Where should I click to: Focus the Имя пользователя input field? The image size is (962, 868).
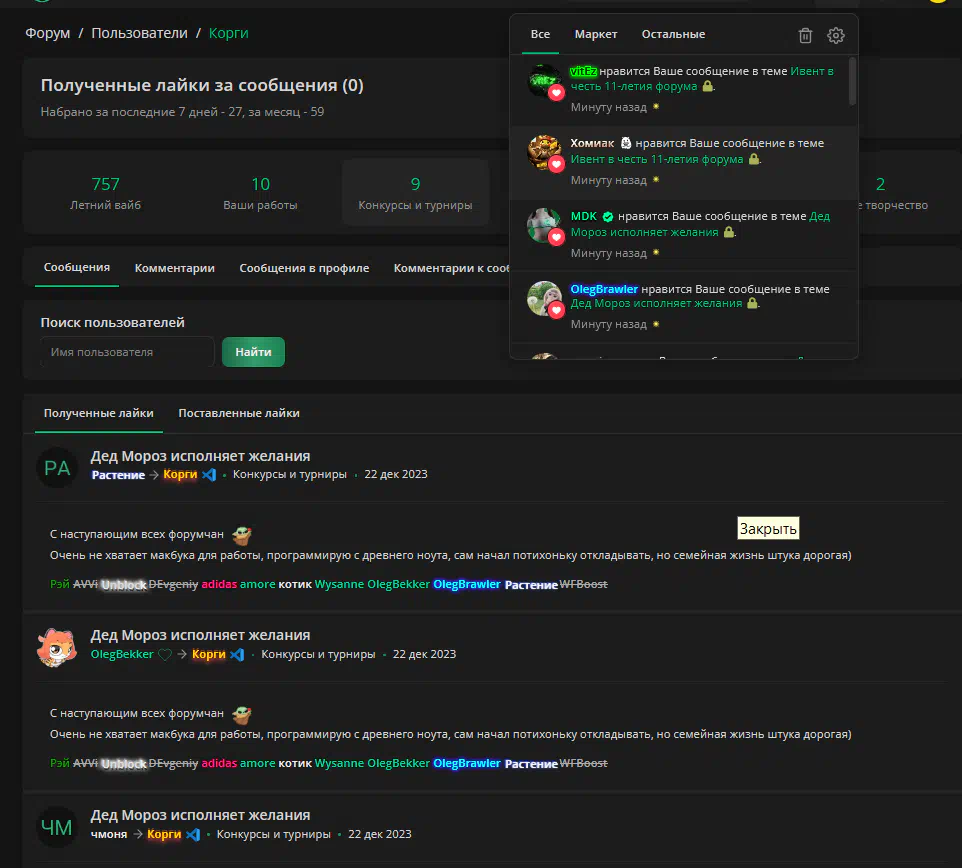coord(127,352)
